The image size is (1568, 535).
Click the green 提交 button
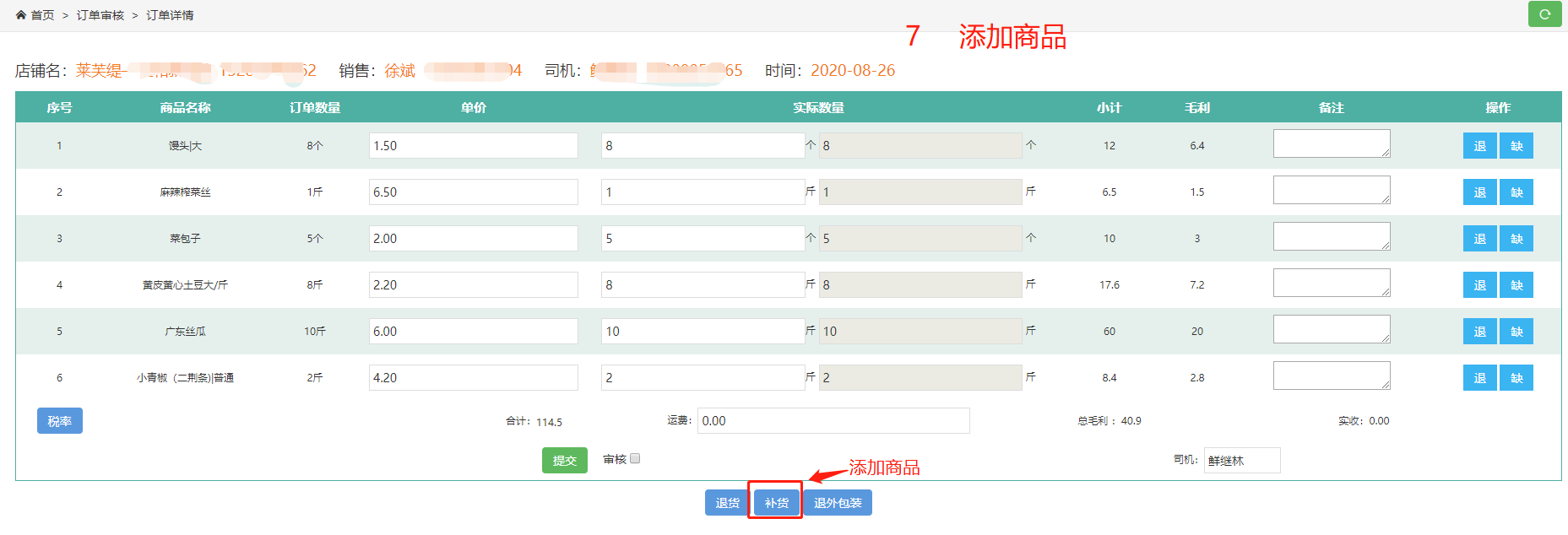[x=564, y=460]
